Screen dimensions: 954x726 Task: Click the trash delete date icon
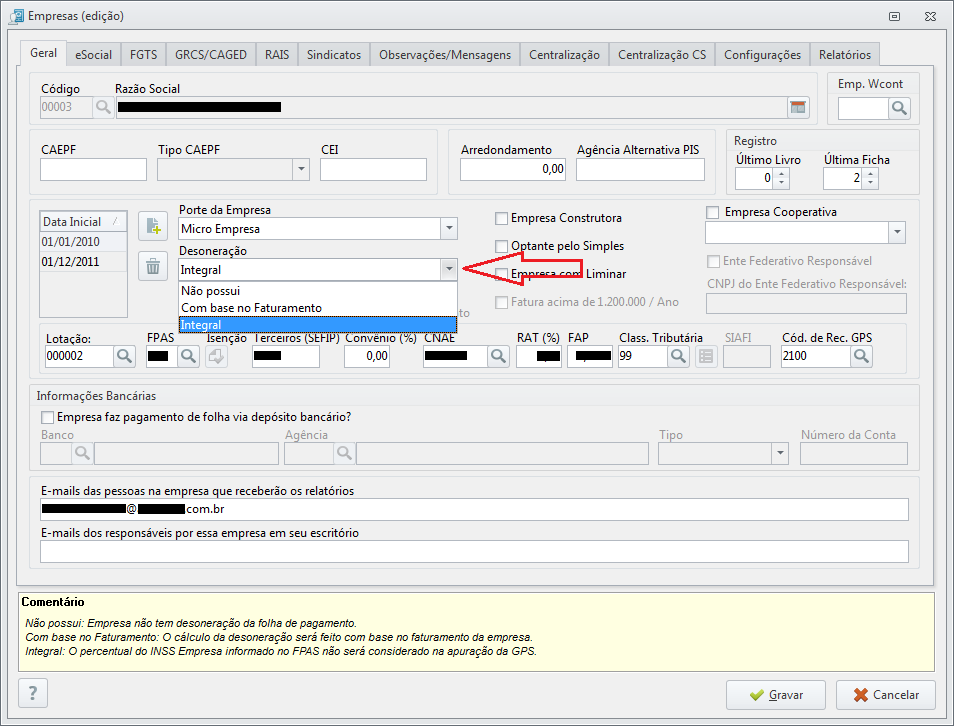click(152, 266)
